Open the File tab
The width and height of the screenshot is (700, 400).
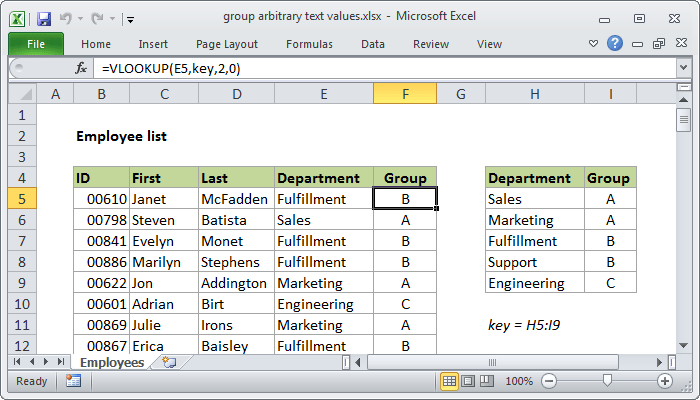point(36,44)
